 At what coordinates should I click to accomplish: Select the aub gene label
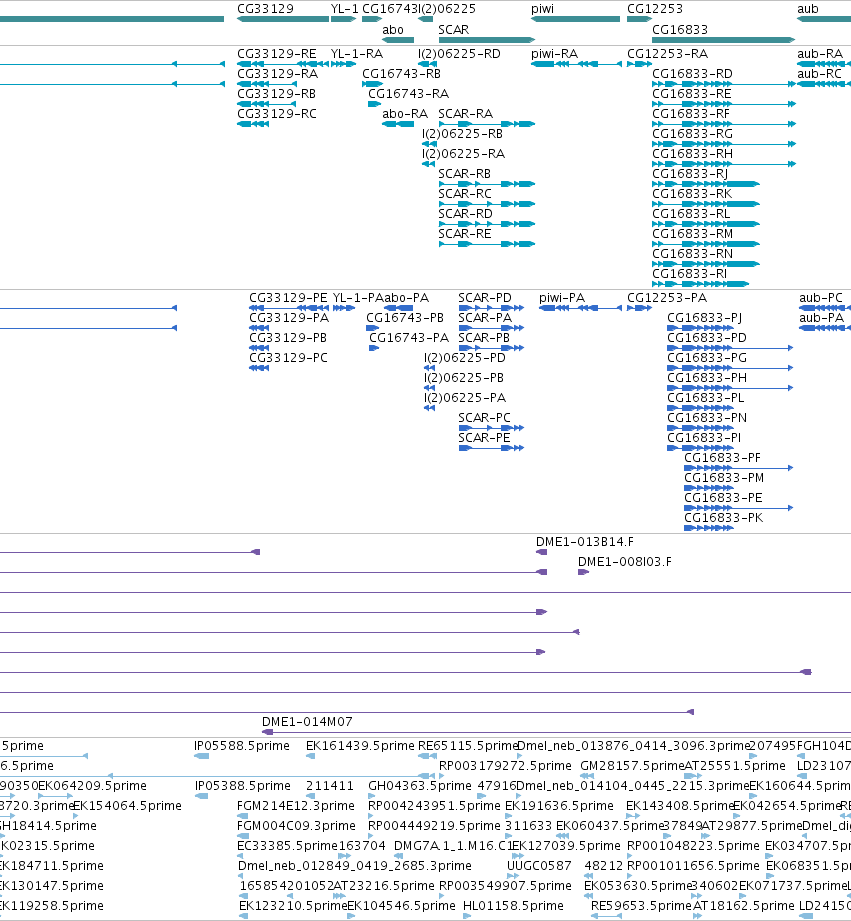(808, 9)
